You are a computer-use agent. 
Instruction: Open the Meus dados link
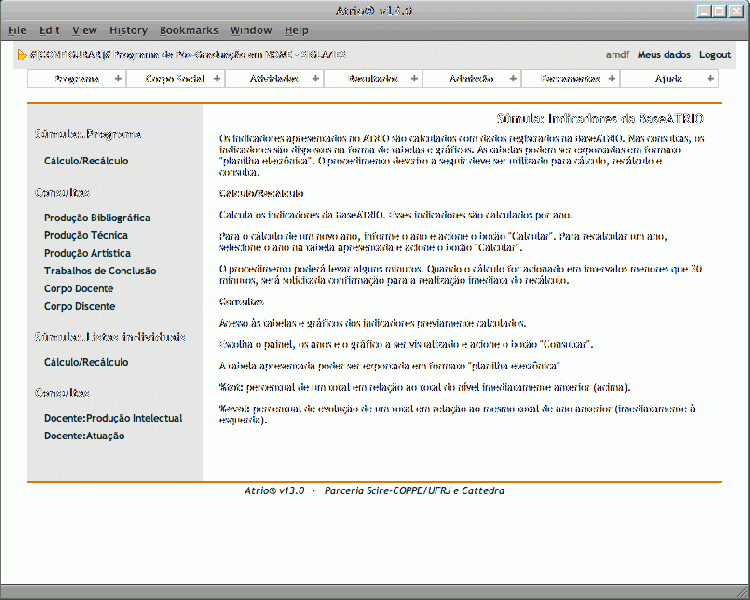[x=664, y=55]
